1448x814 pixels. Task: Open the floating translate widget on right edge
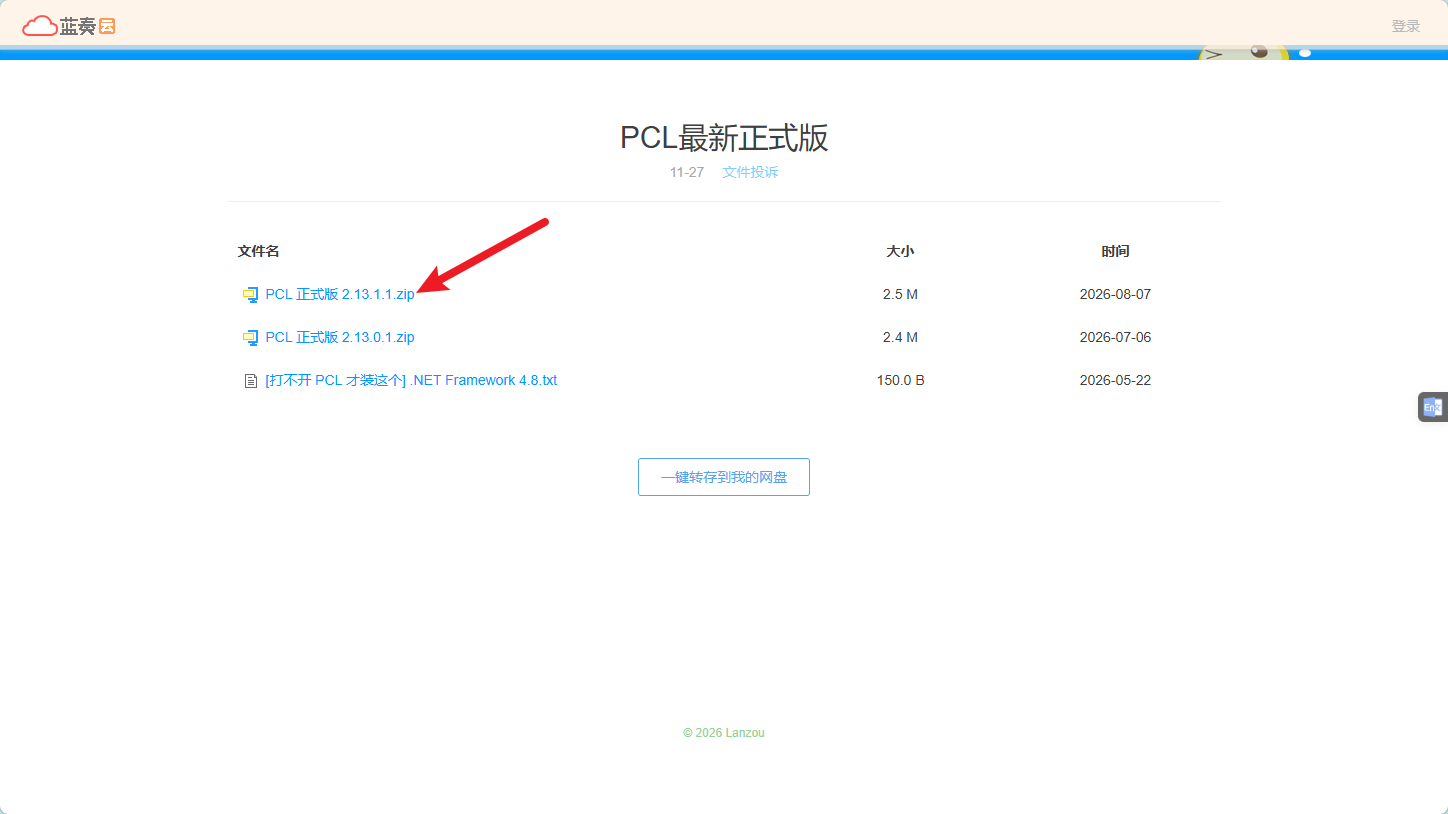point(1433,407)
